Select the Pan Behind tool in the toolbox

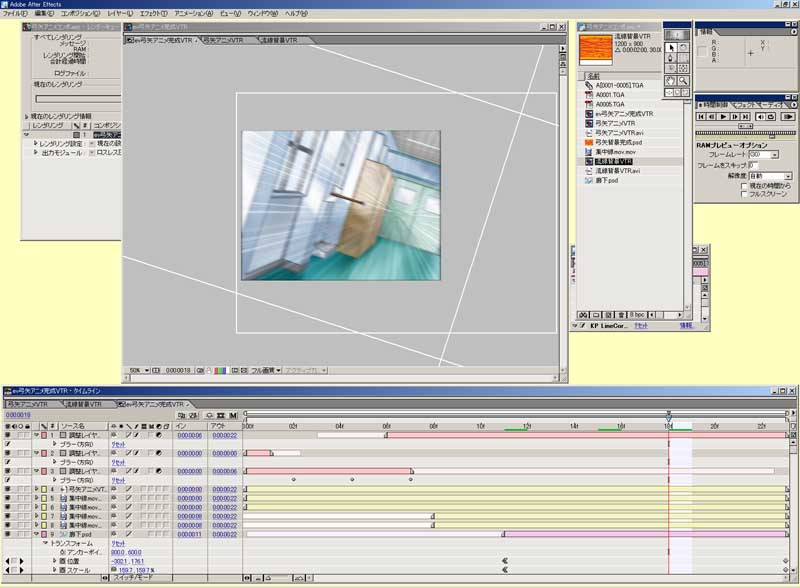pos(683,68)
